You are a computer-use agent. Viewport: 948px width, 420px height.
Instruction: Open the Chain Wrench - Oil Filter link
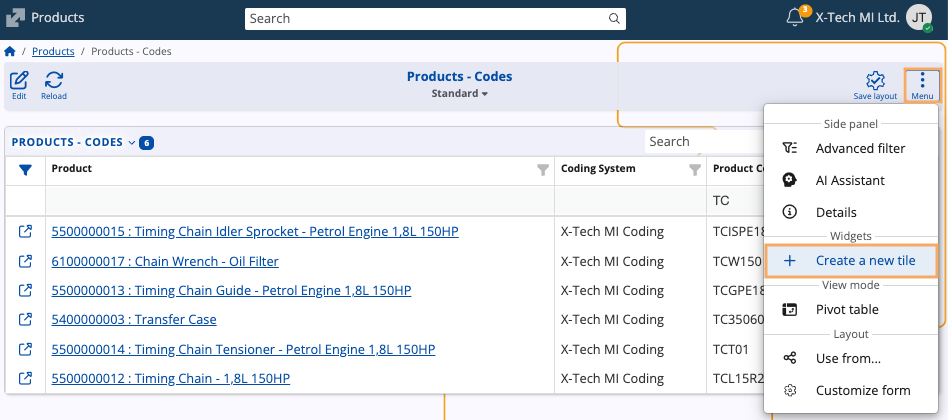click(165, 261)
